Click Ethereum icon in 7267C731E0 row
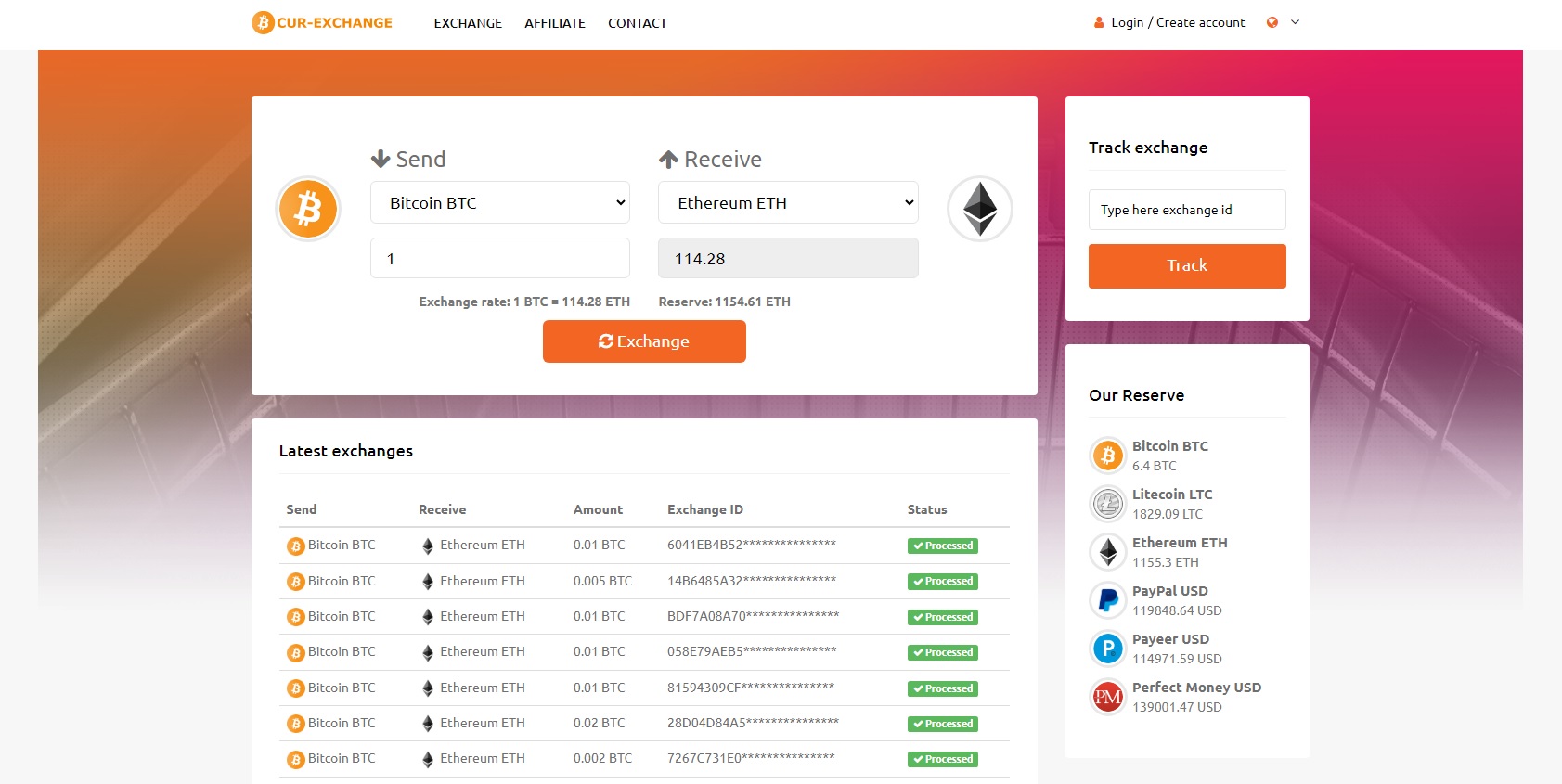The height and width of the screenshot is (784, 1562). point(428,760)
